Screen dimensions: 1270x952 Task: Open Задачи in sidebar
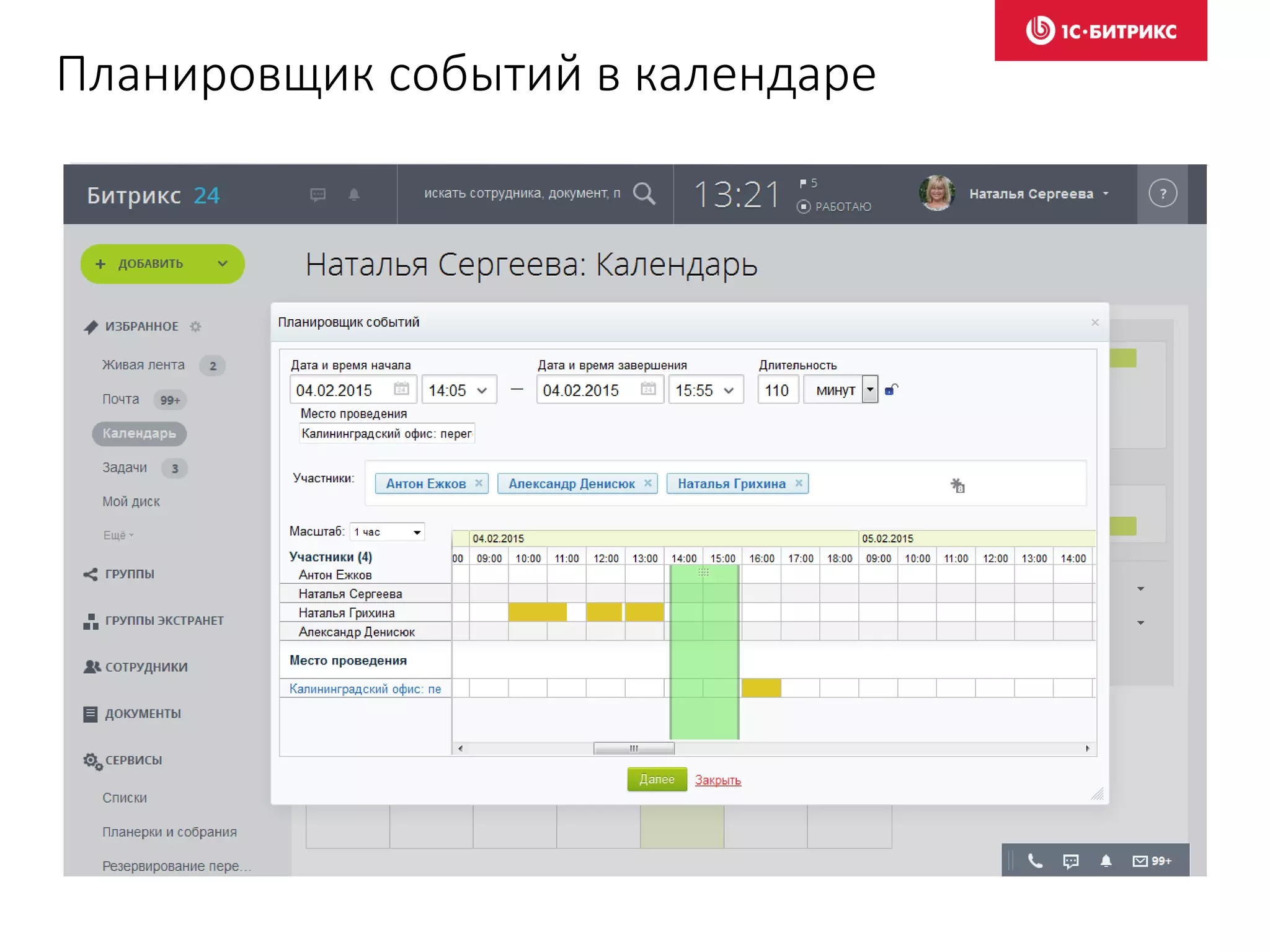pyautogui.click(x=125, y=467)
